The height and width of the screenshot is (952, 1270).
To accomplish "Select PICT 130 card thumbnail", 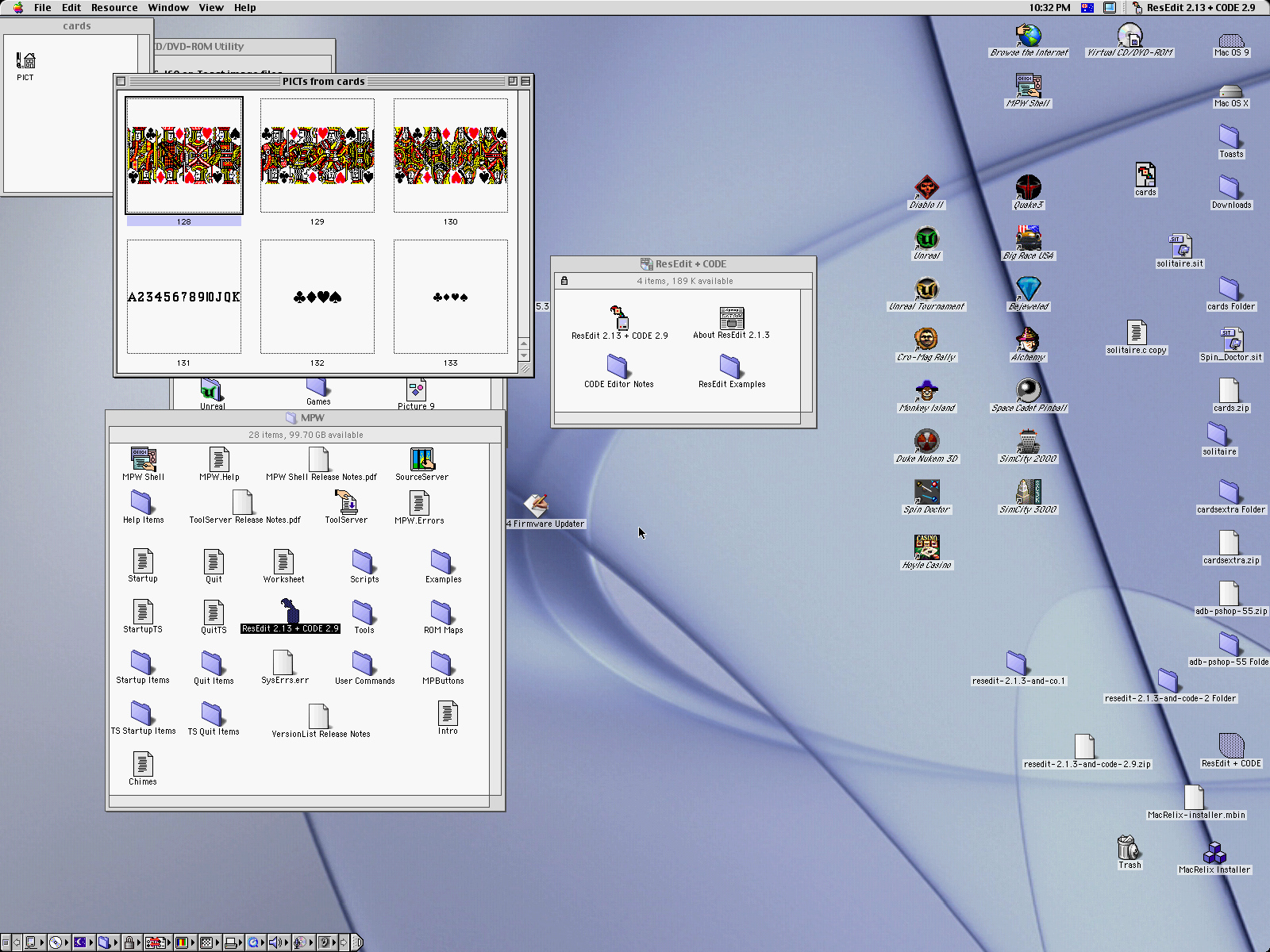I will [451, 155].
